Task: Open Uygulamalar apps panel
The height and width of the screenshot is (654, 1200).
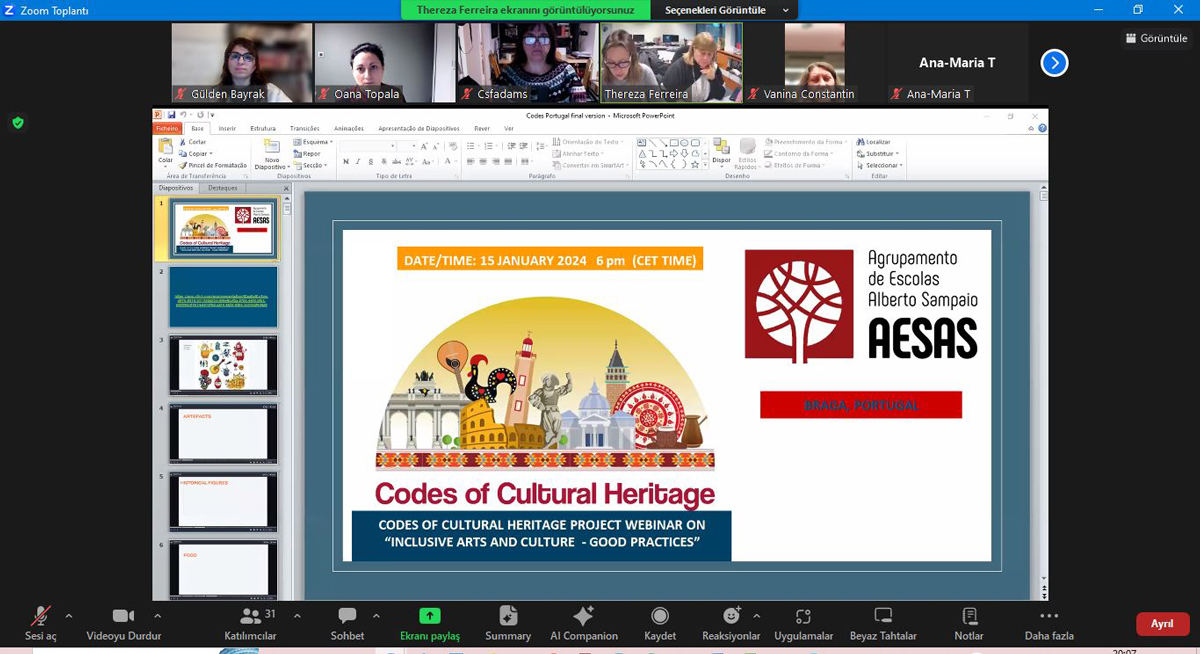Action: pyautogui.click(x=803, y=623)
